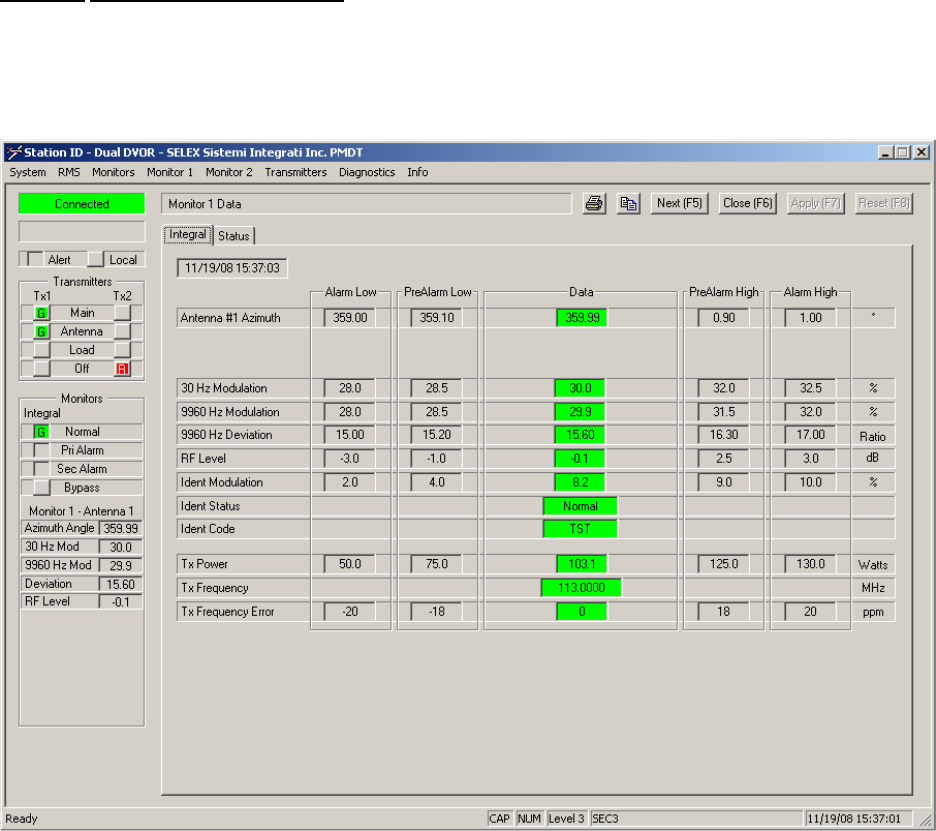Click Antenna #1 Azimuth PreAlarm High field 0.90

coord(723,318)
